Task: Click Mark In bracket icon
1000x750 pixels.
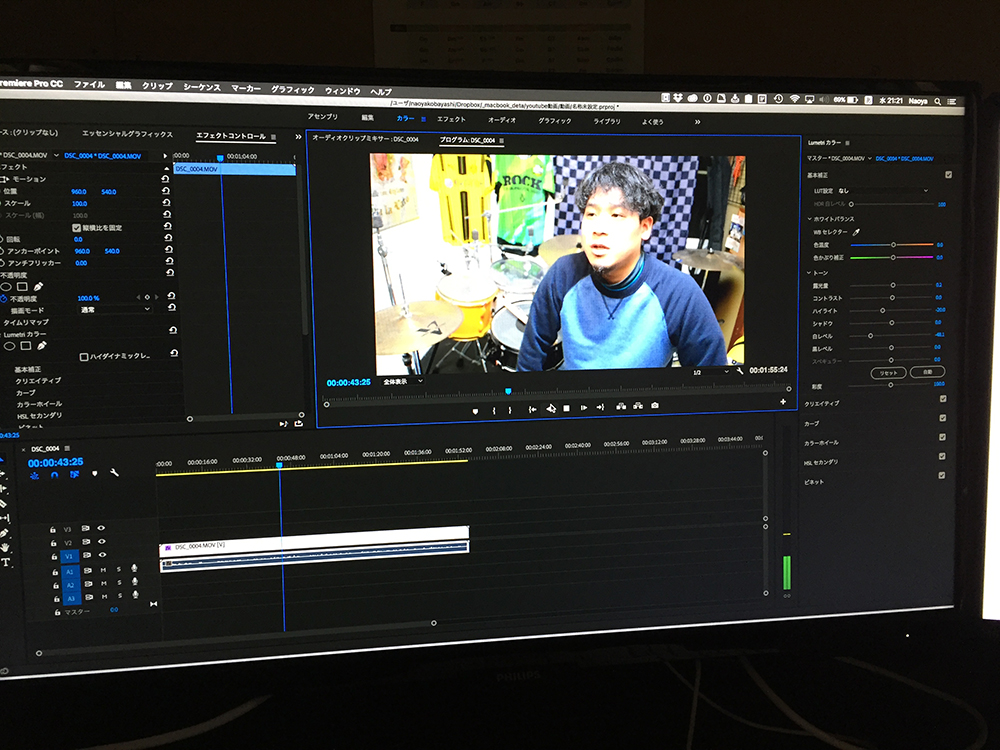Action: click(494, 411)
